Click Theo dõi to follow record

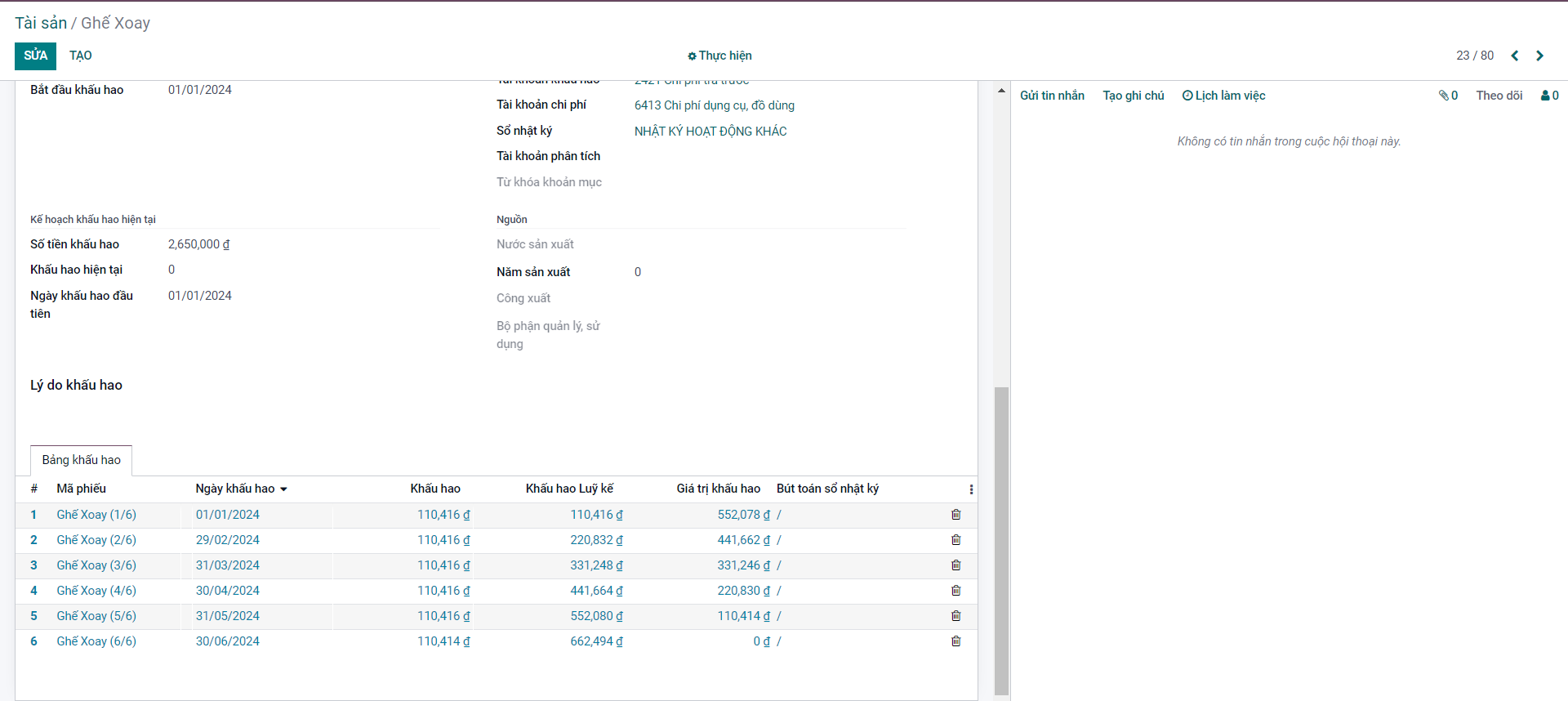point(1499,96)
